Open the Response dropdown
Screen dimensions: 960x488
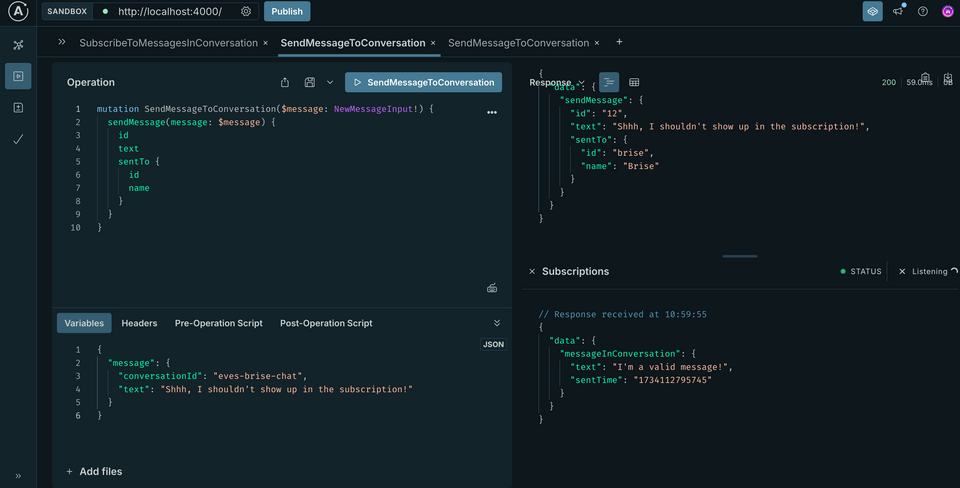click(x=557, y=82)
